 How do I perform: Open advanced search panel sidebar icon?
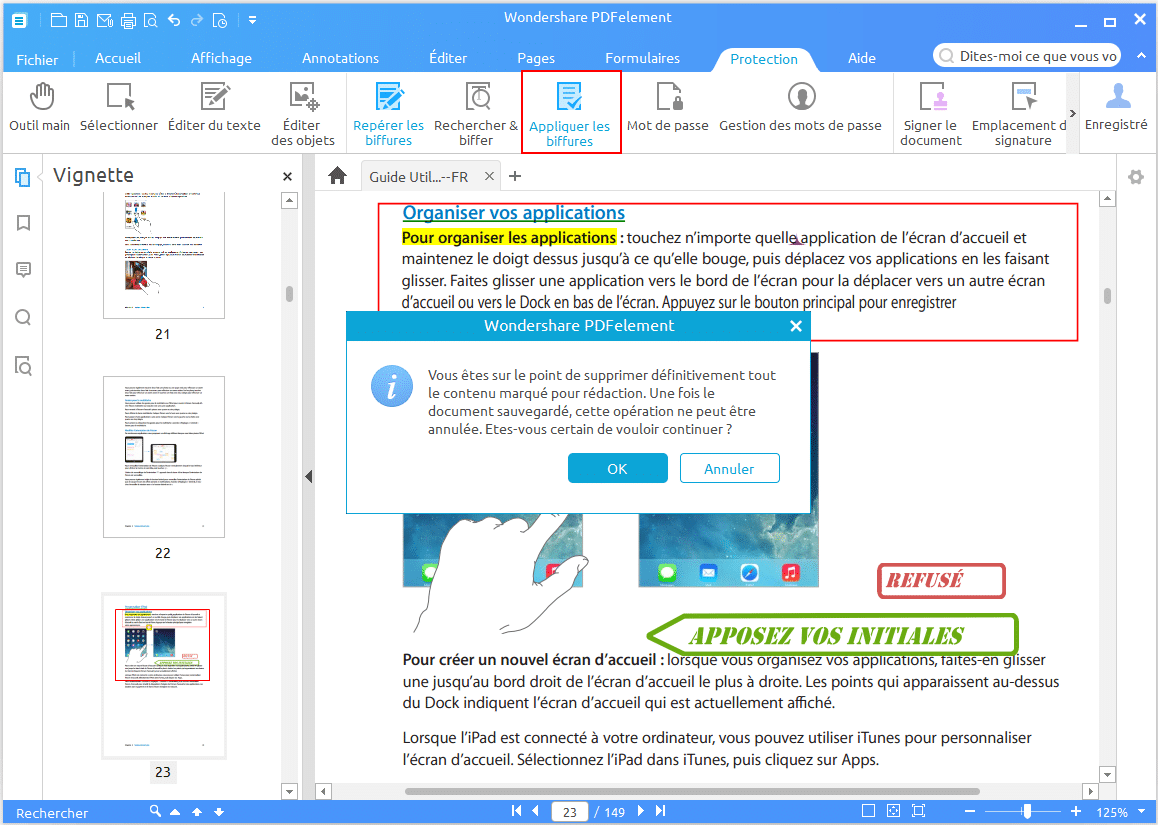(23, 366)
